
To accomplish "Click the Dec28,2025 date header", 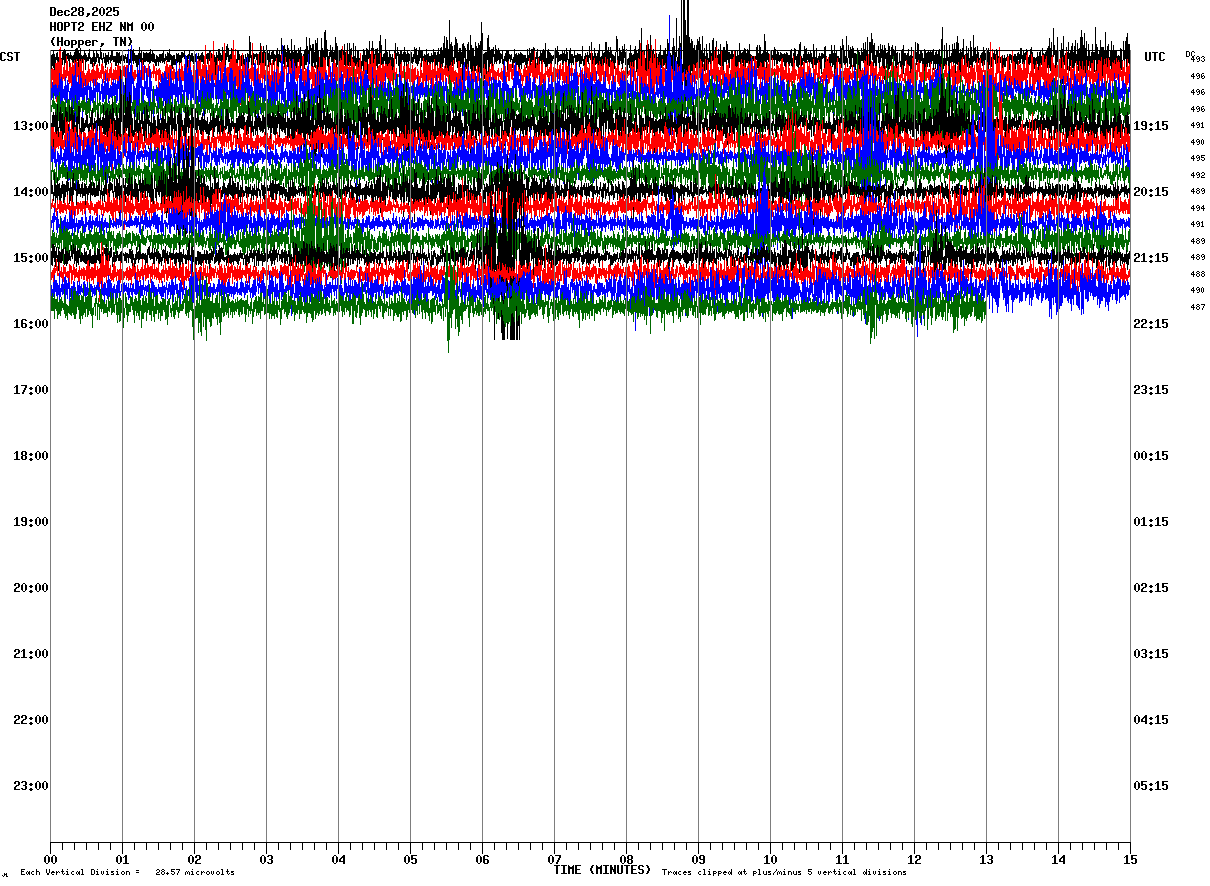I will [x=84, y=12].
